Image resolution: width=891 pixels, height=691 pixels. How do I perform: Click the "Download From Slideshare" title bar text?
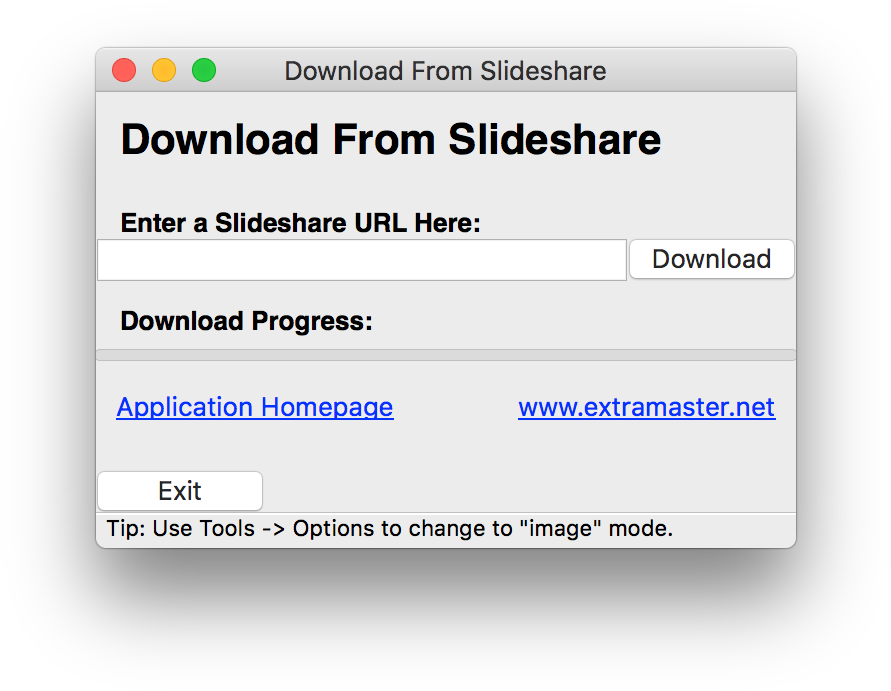[445, 71]
